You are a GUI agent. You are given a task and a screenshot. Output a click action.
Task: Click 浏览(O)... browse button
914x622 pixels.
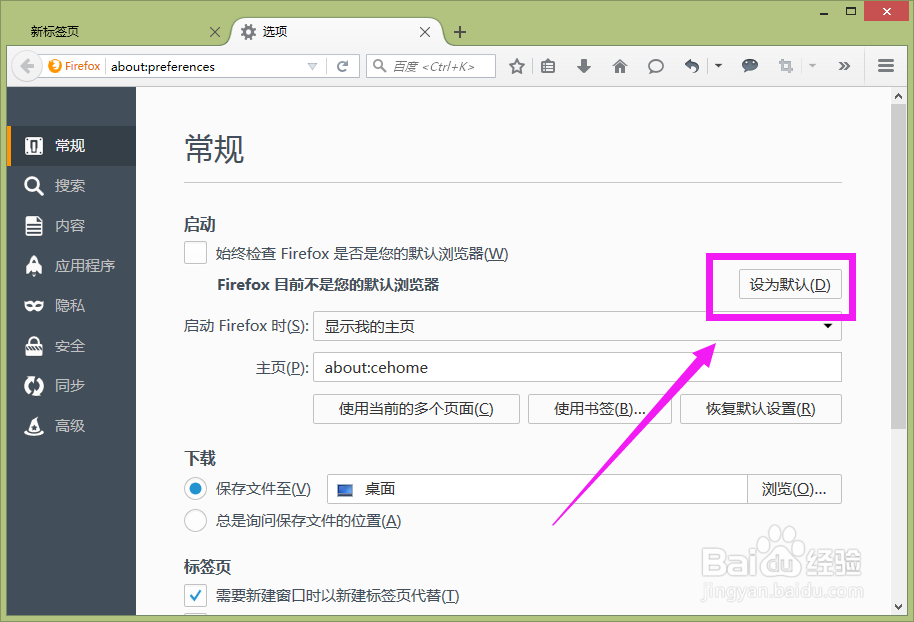[795, 489]
